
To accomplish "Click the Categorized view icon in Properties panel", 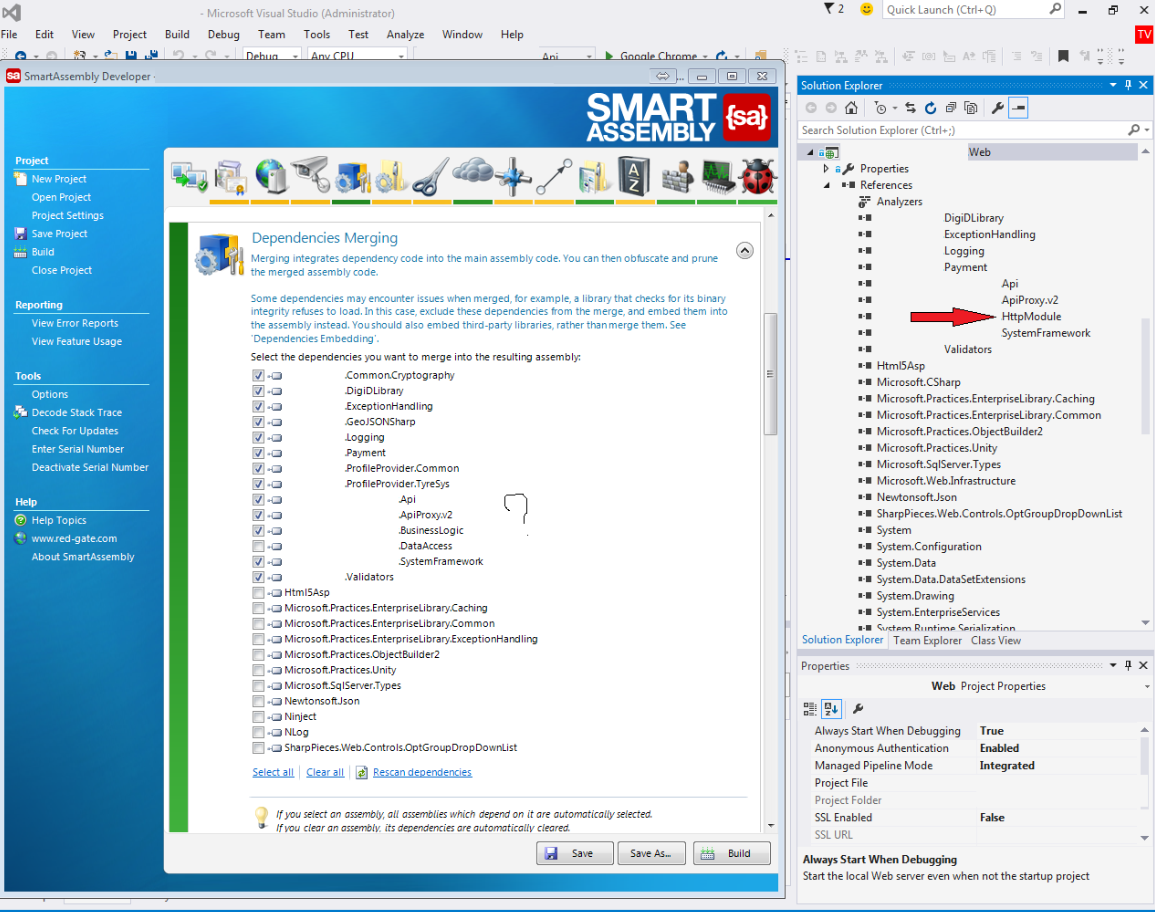I will coord(810,709).
